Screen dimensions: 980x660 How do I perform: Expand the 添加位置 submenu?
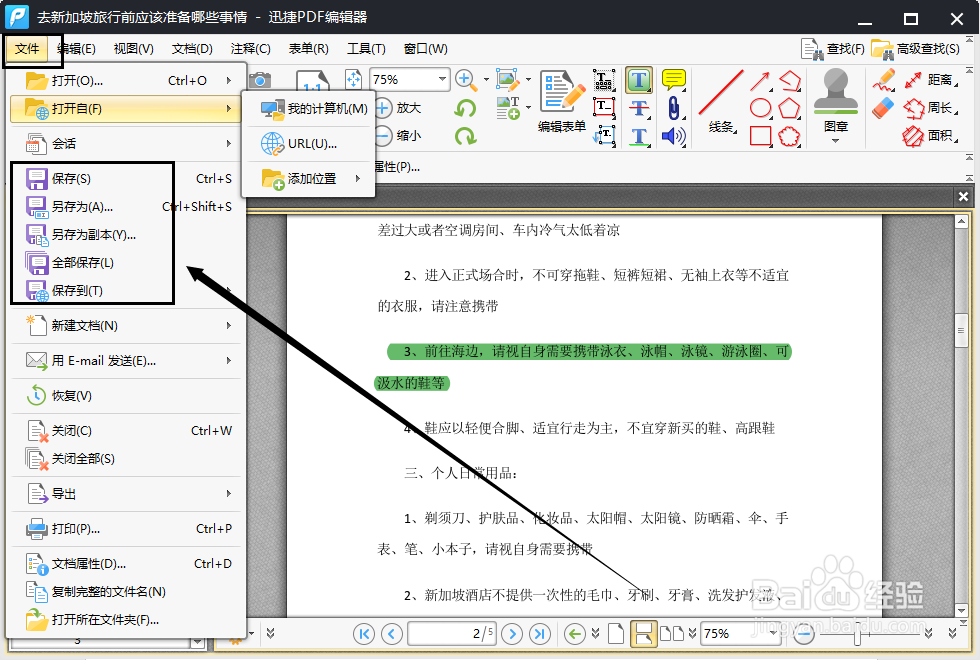coord(358,178)
